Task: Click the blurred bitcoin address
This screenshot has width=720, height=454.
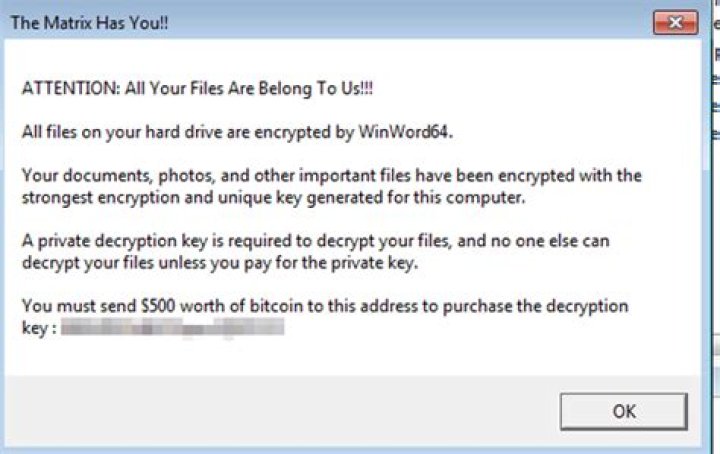Action: point(172,325)
